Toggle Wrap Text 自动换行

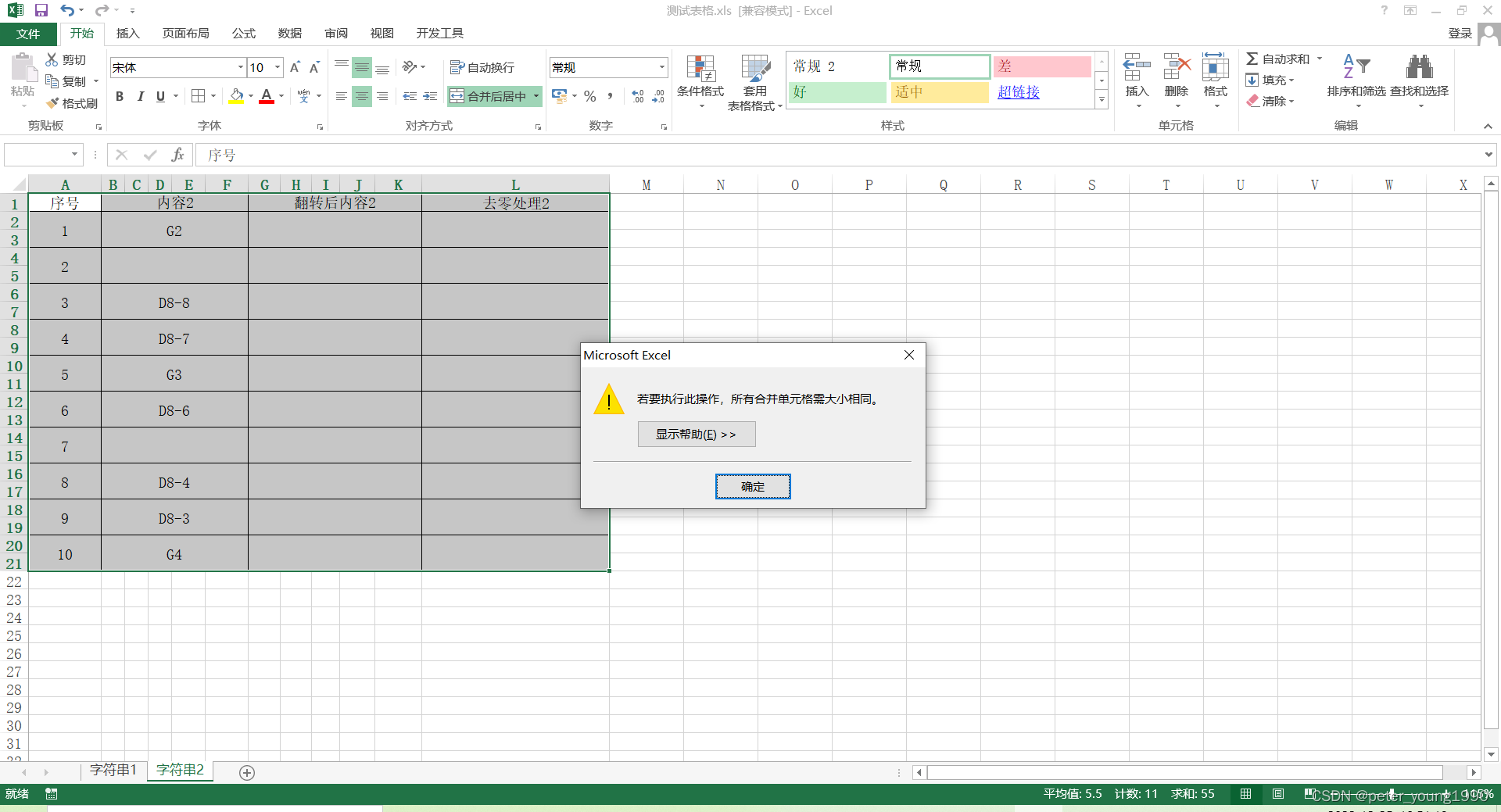pos(482,67)
